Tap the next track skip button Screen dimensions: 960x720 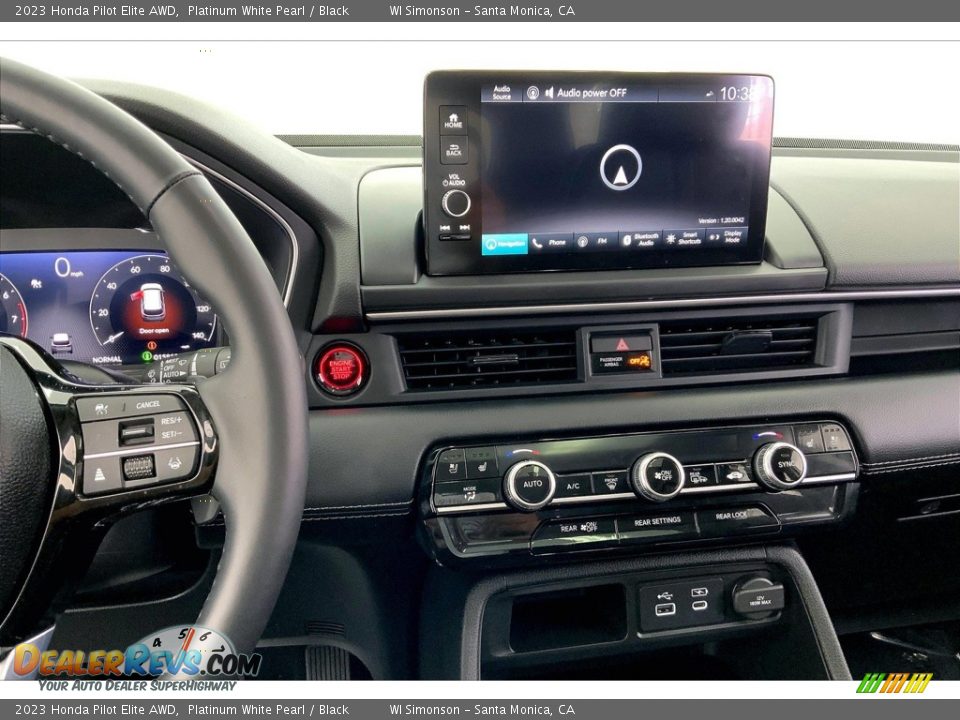coord(465,228)
